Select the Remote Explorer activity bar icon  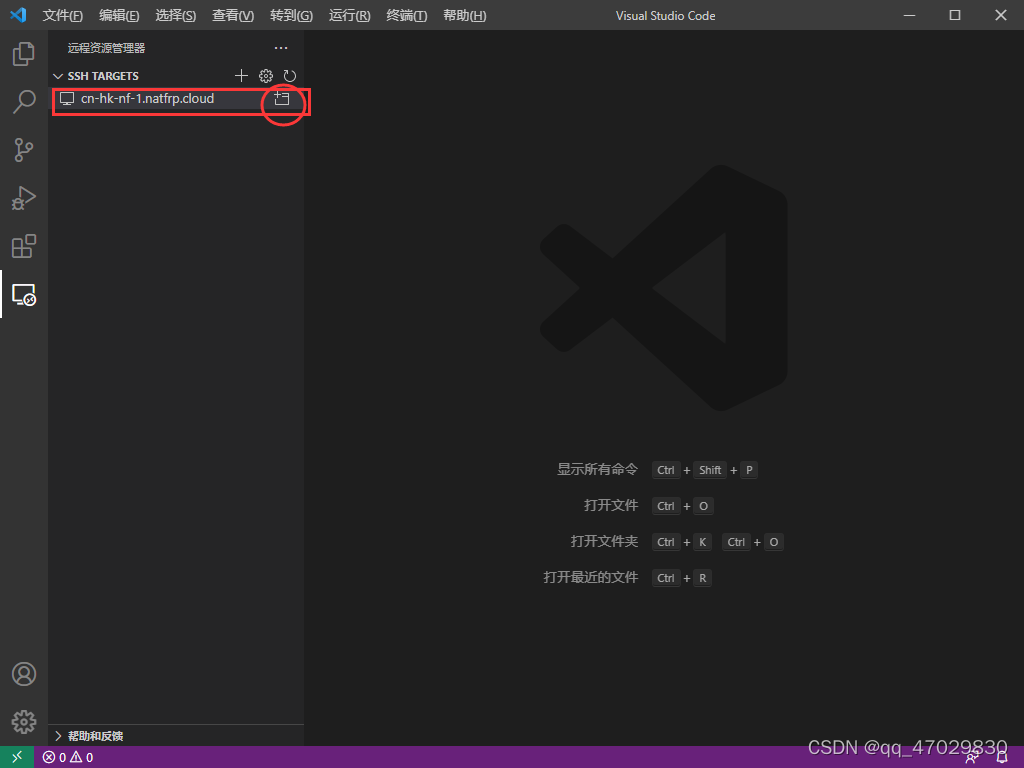click(x=24, y=295)
